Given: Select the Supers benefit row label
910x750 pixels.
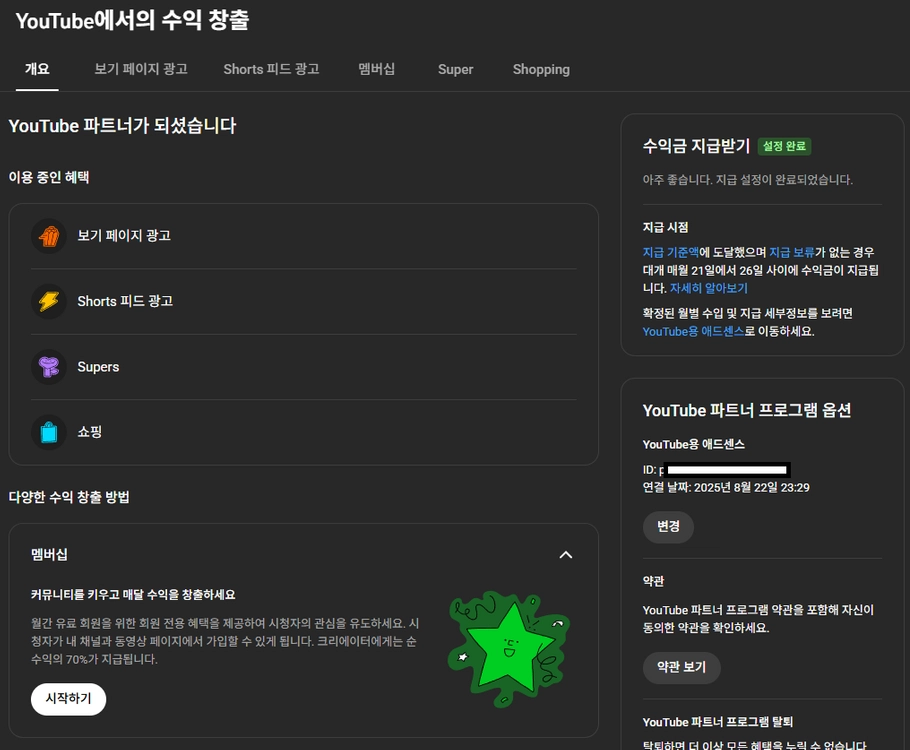Looking at the screenshot, I should [98, 367].
